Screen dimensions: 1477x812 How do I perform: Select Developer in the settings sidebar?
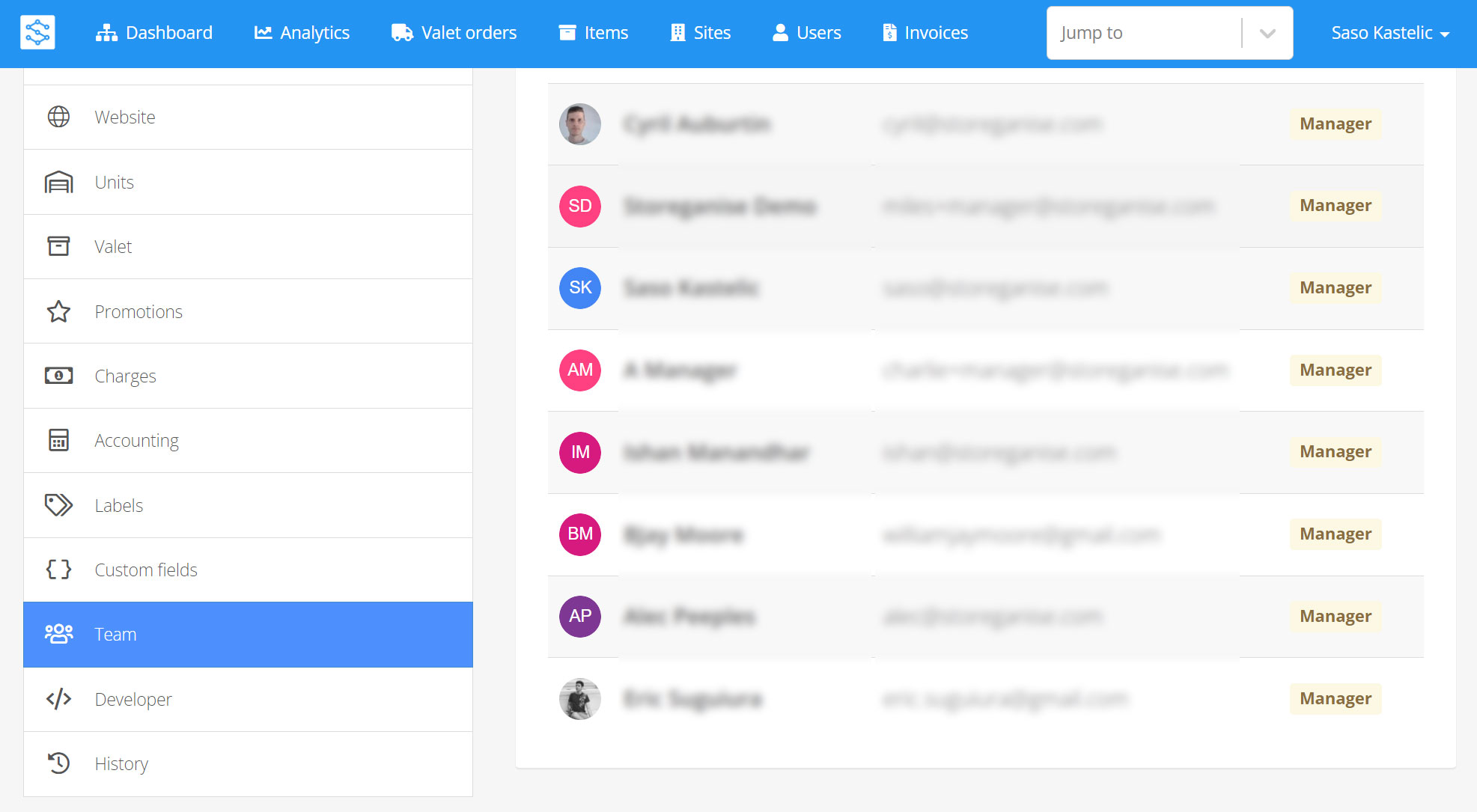(x=133, y=699)
